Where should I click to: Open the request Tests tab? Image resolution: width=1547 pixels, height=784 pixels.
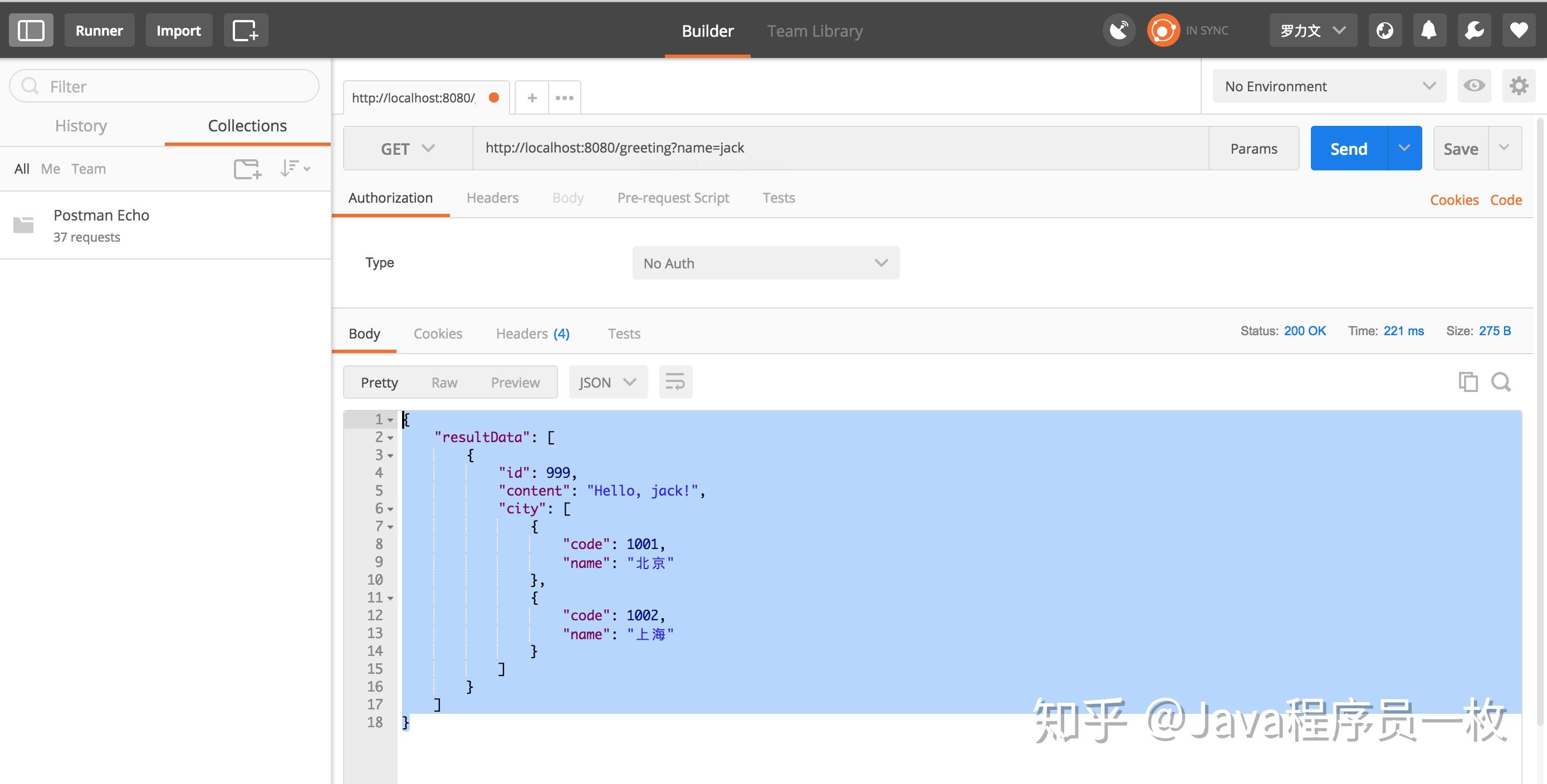click(x=779, y=198)
